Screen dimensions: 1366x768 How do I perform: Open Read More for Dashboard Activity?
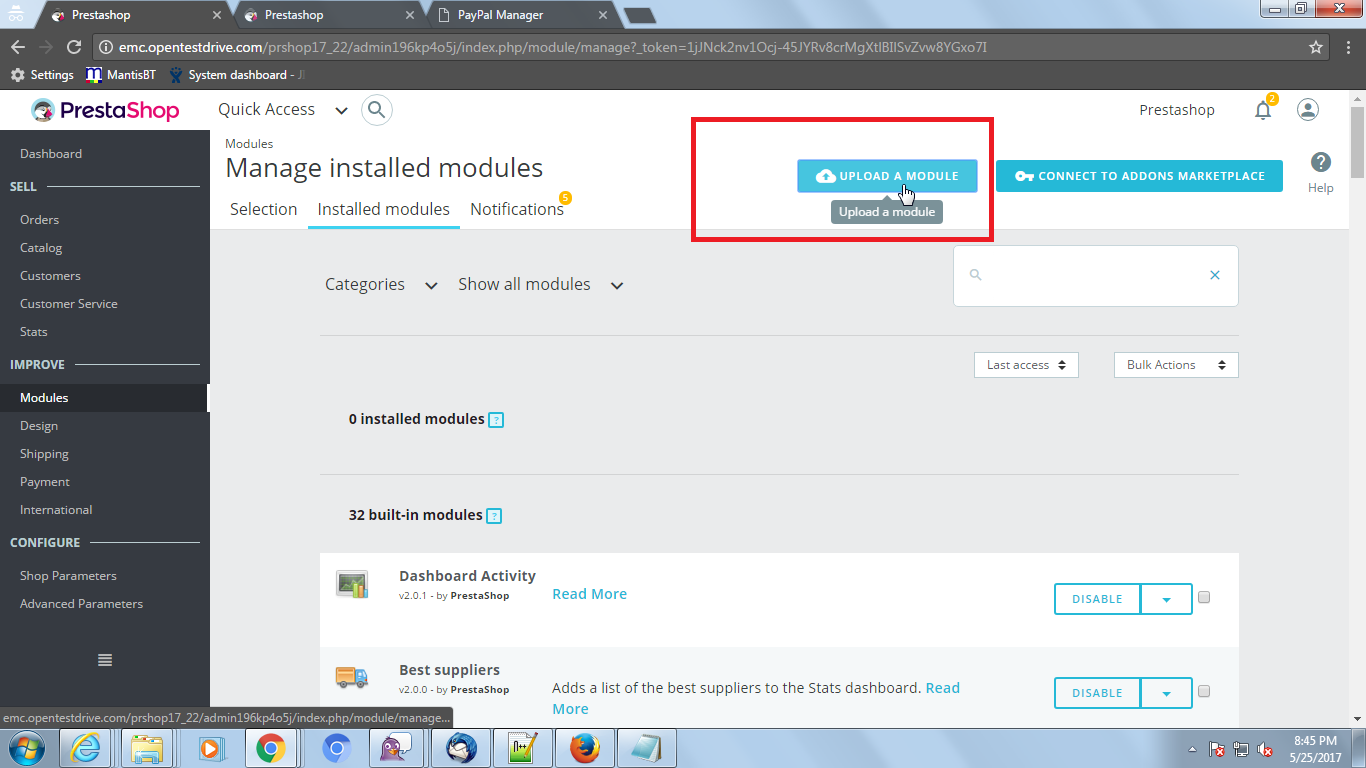pyautogui.click(x=590, y=594)
